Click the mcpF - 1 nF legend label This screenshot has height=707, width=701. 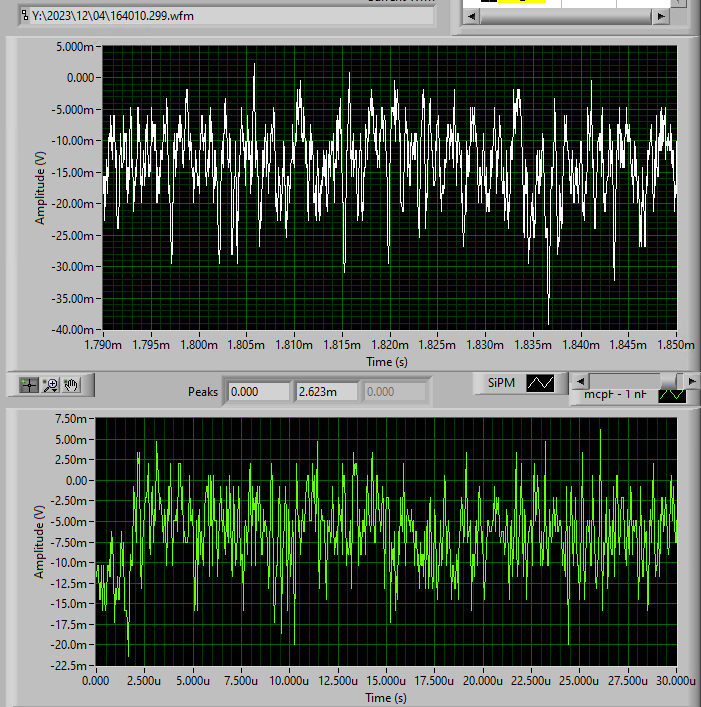pyautogui.click(x=613, y=394)
